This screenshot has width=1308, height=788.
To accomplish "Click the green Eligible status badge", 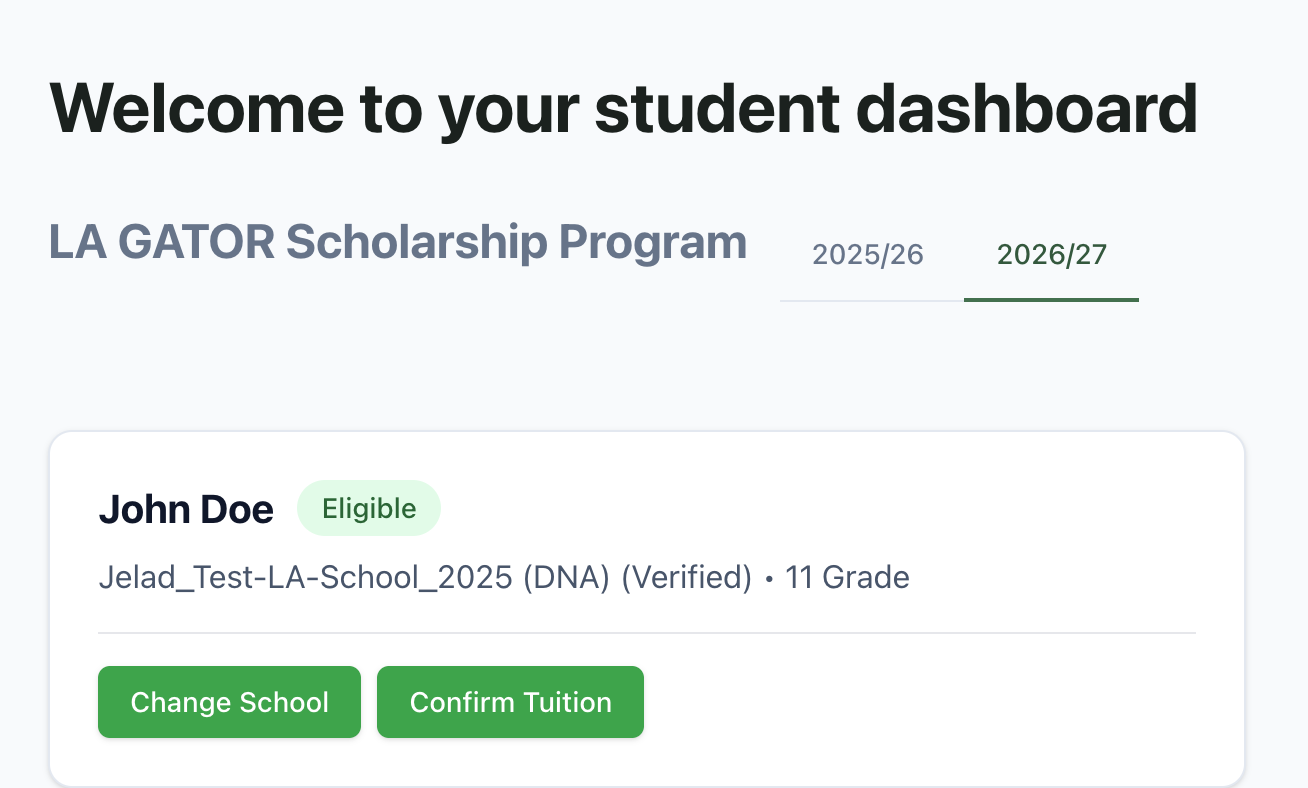I will 369,509.
